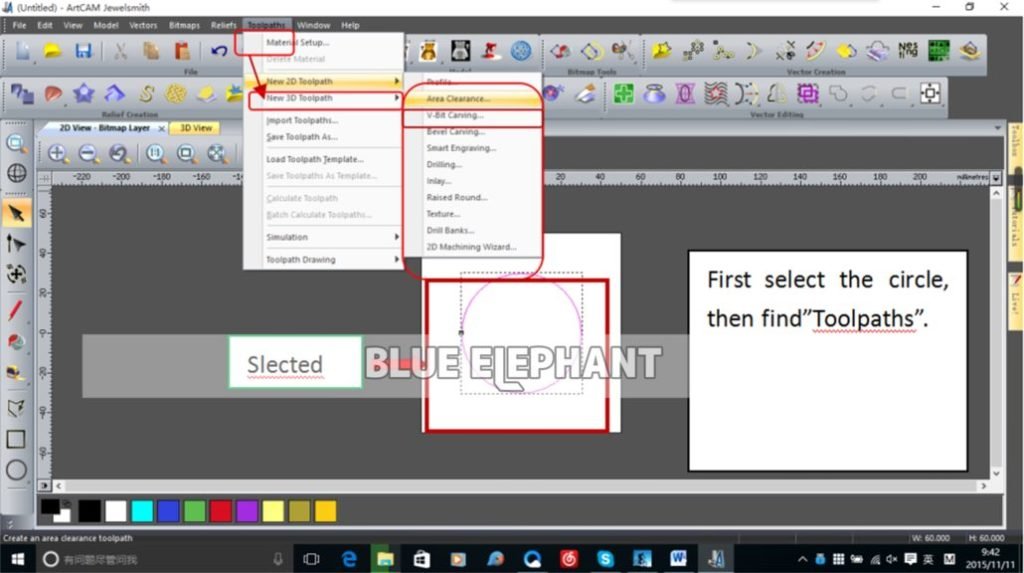Expand the New 3D Toolpath submenu
1024x573 pixels.
tap(324, 98)
